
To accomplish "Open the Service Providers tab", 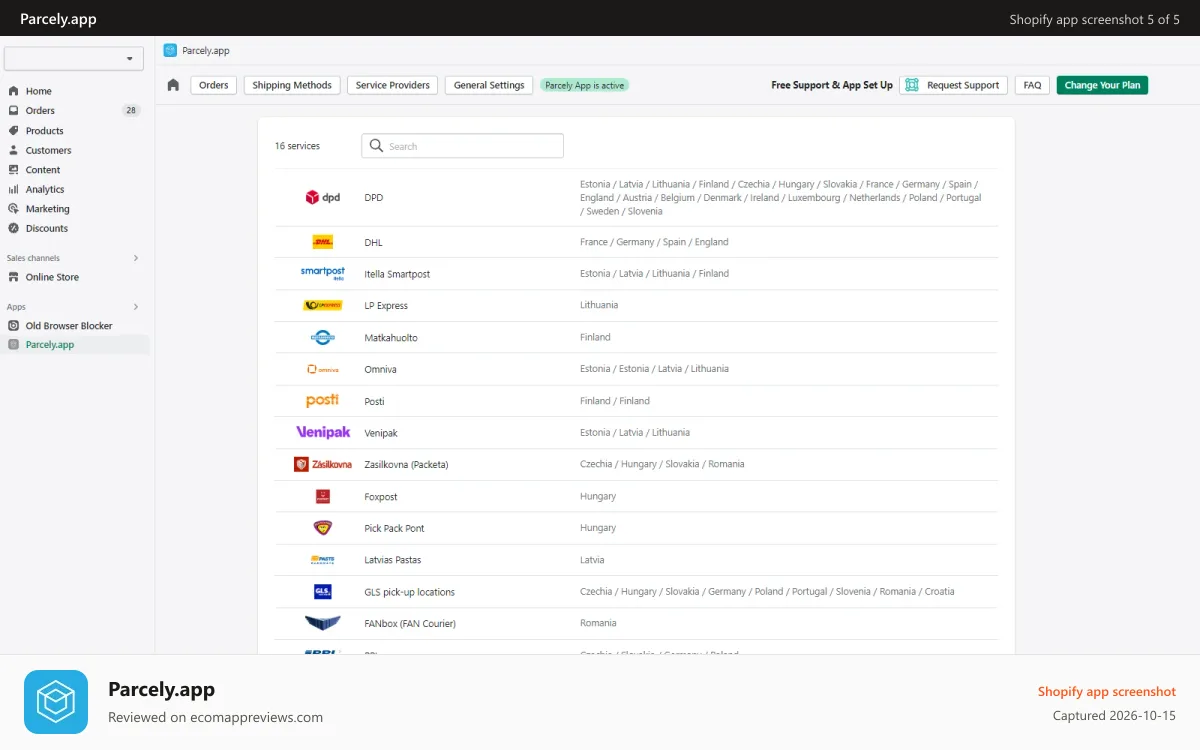I will 393,85.
